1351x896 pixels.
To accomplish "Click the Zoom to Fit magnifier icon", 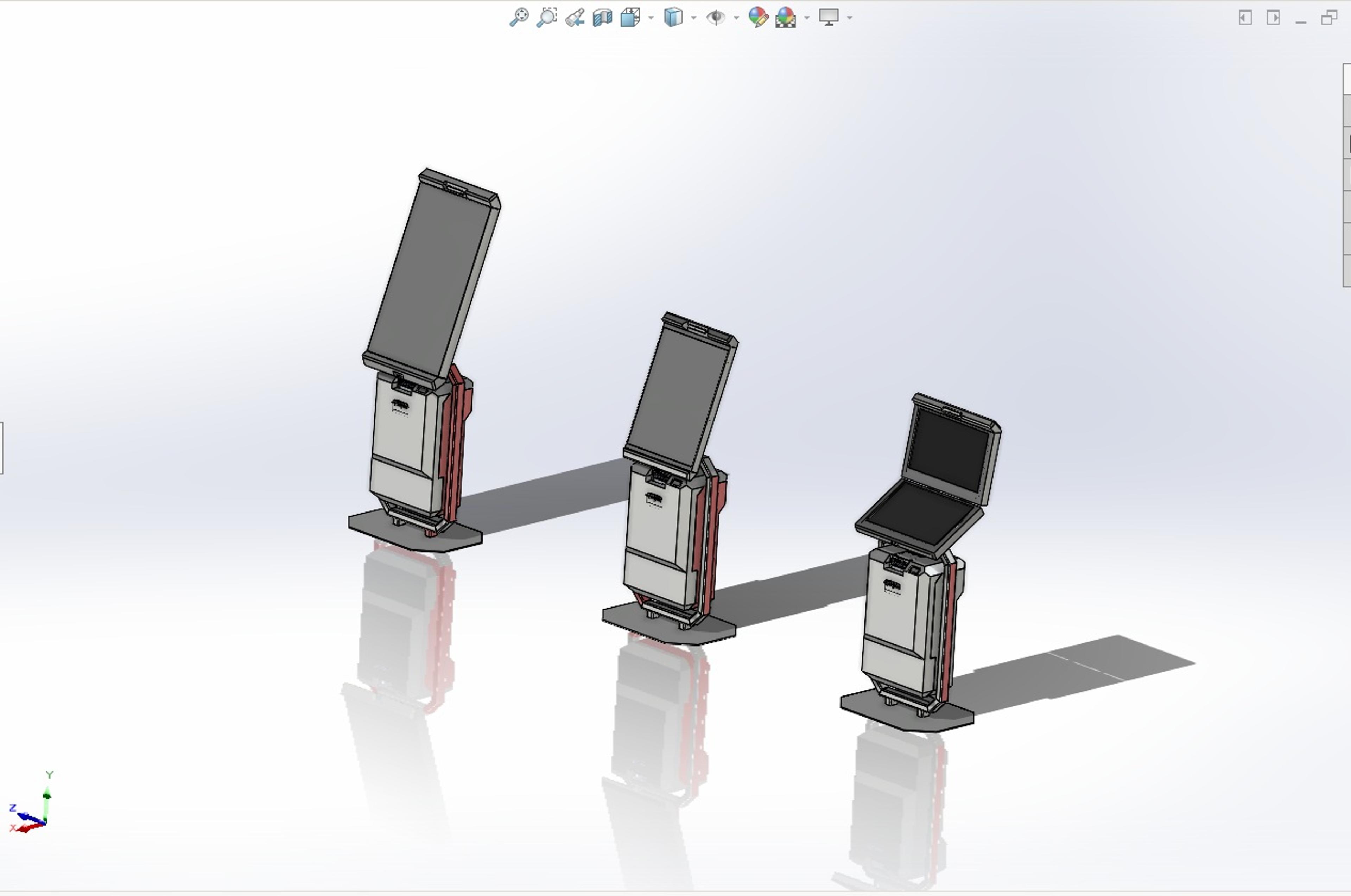I will 518,17.
